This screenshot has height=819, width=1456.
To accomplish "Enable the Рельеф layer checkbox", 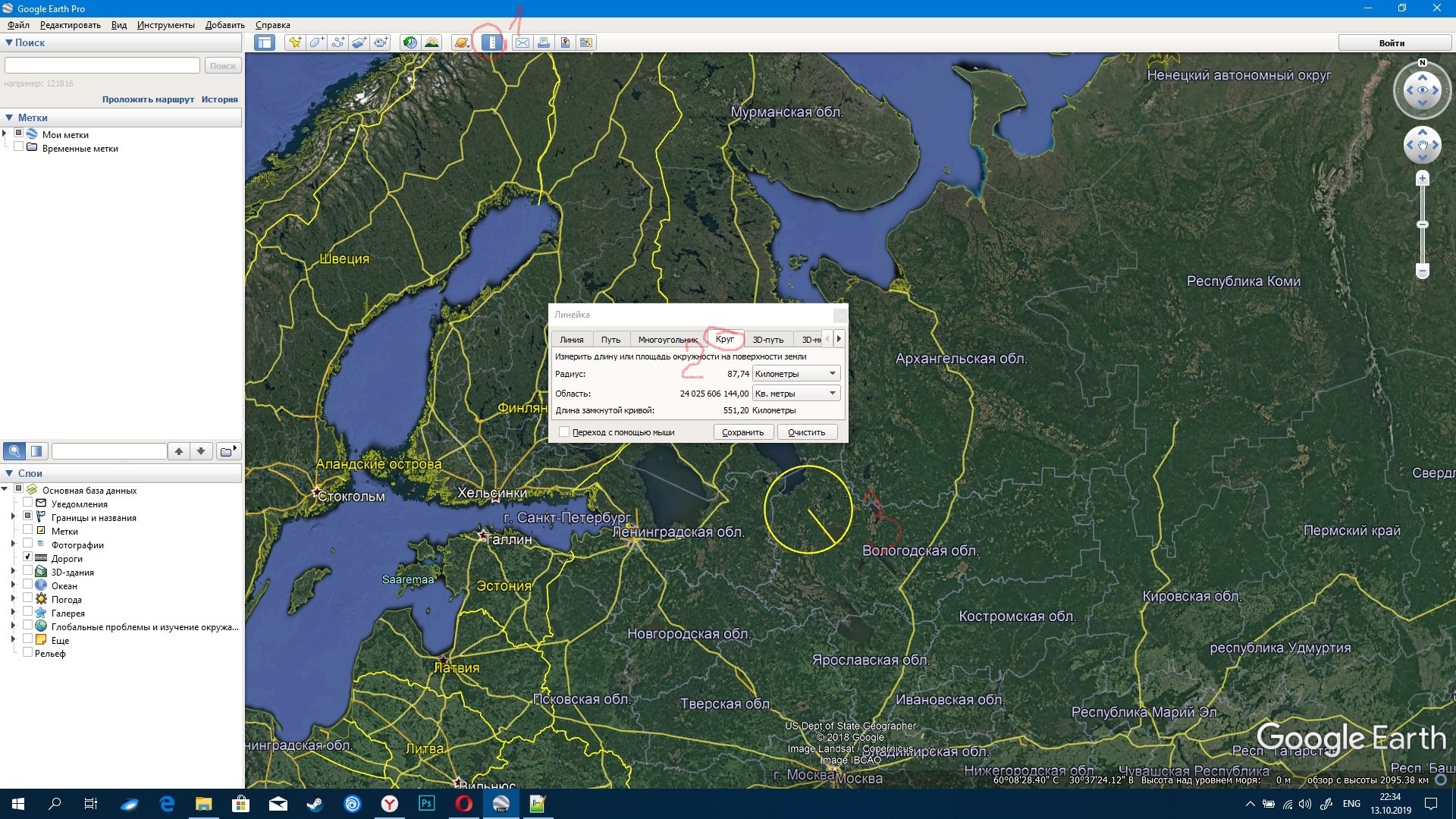I will [27, 652].
